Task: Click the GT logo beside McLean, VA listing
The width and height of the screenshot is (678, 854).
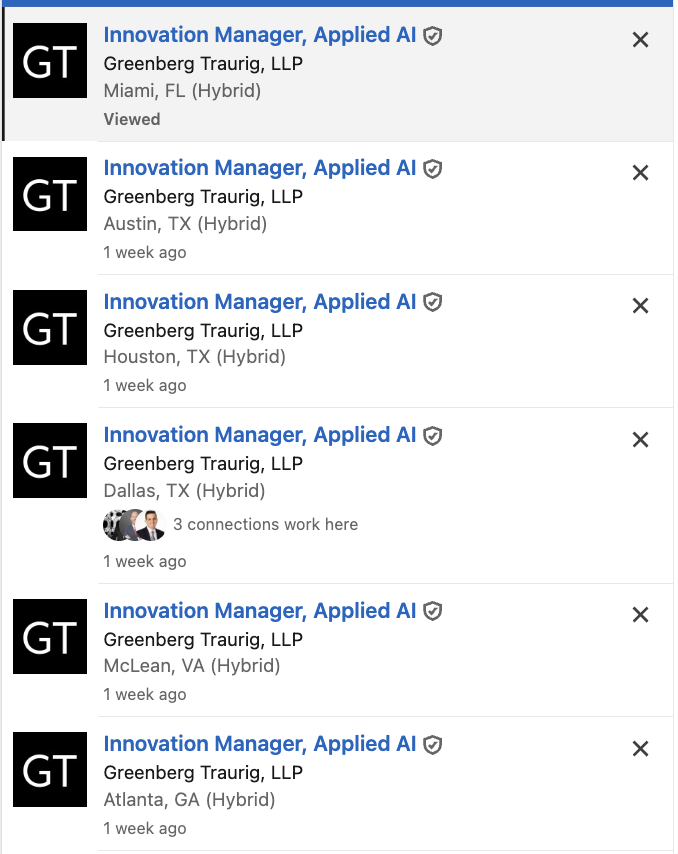Action: 49,636
